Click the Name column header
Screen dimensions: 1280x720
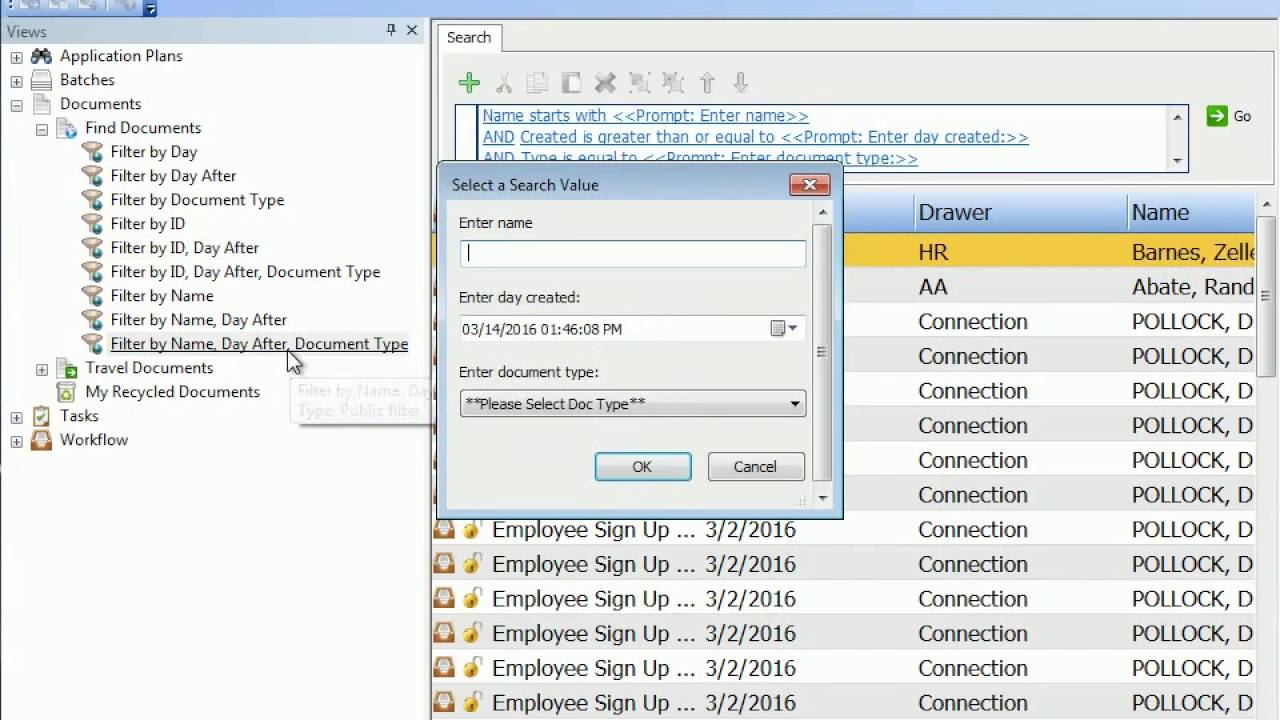point(1190,212)
